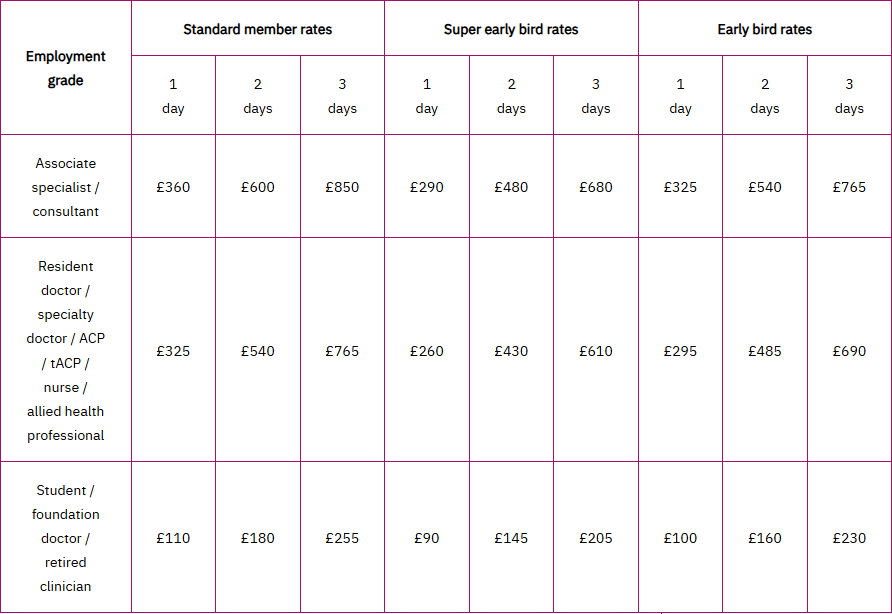Select the £290 super early bird price
The height and width of the screenshot is (614, 892).
click(x=427, y=187)
